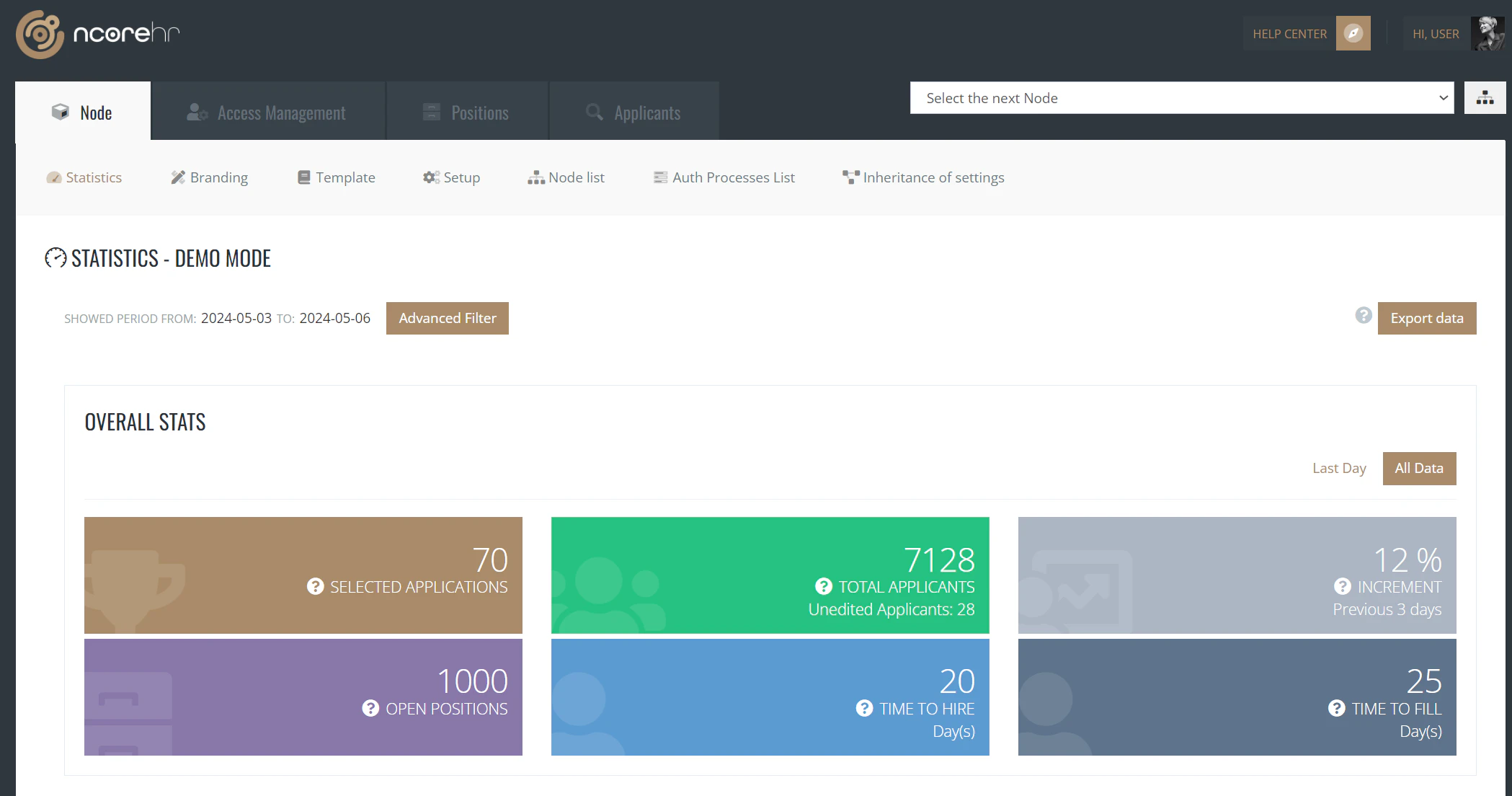The height and width of the screenshot is (796, 1512).
Task: Click the compass icon next to Help Center
Action: point(1353,33)
